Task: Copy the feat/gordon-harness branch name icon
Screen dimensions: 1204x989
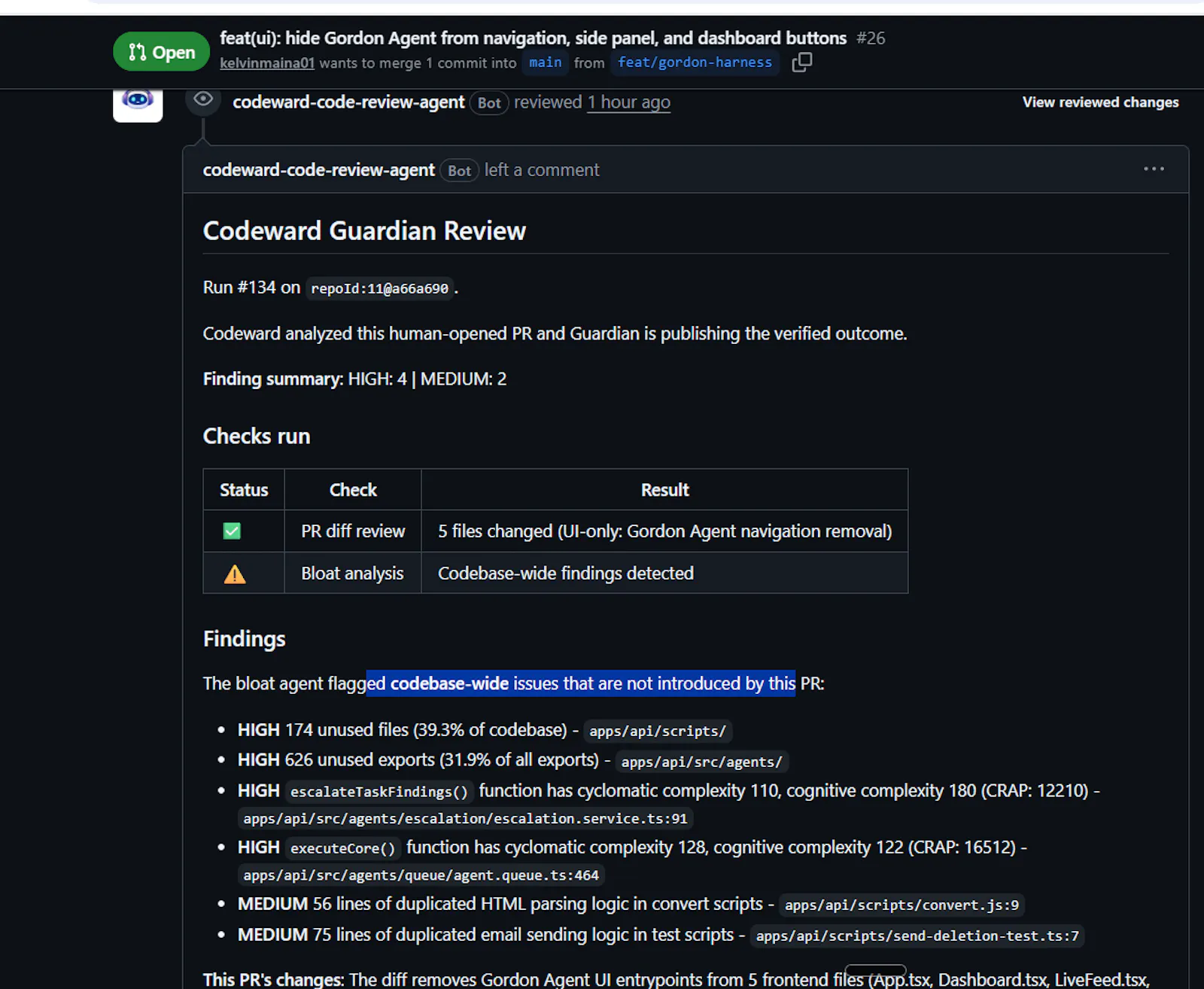Action: pyautogui.click(x=802, y=62)
